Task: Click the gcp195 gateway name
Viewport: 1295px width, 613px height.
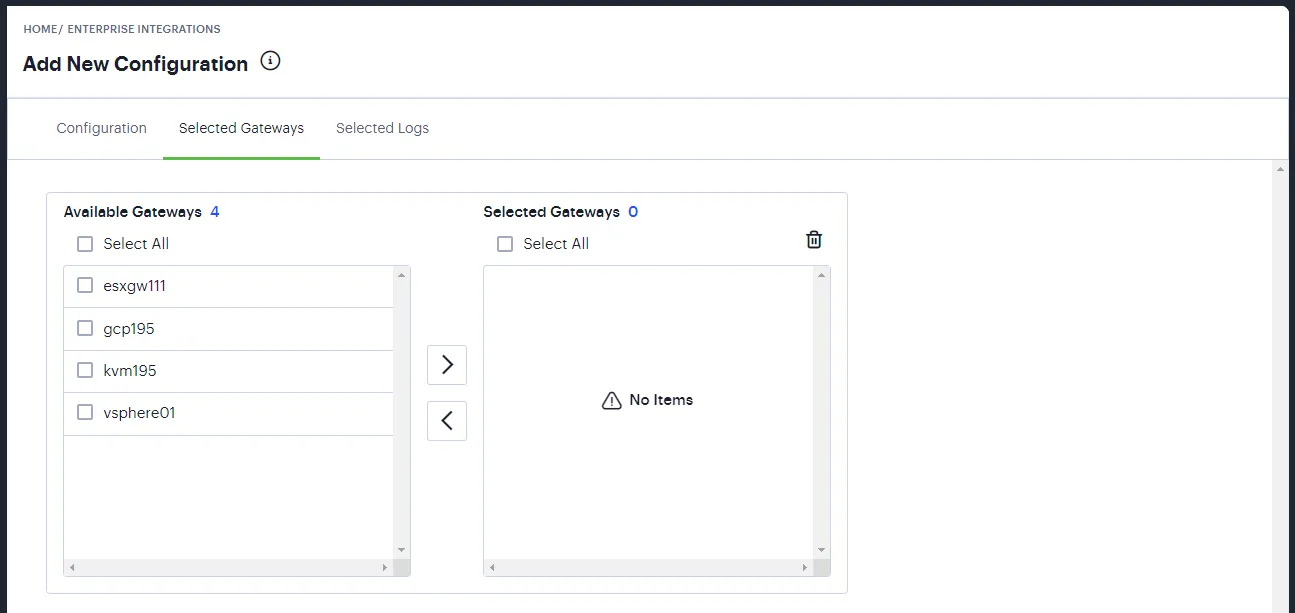Action: pyautogui.click(x=129, y=328)
